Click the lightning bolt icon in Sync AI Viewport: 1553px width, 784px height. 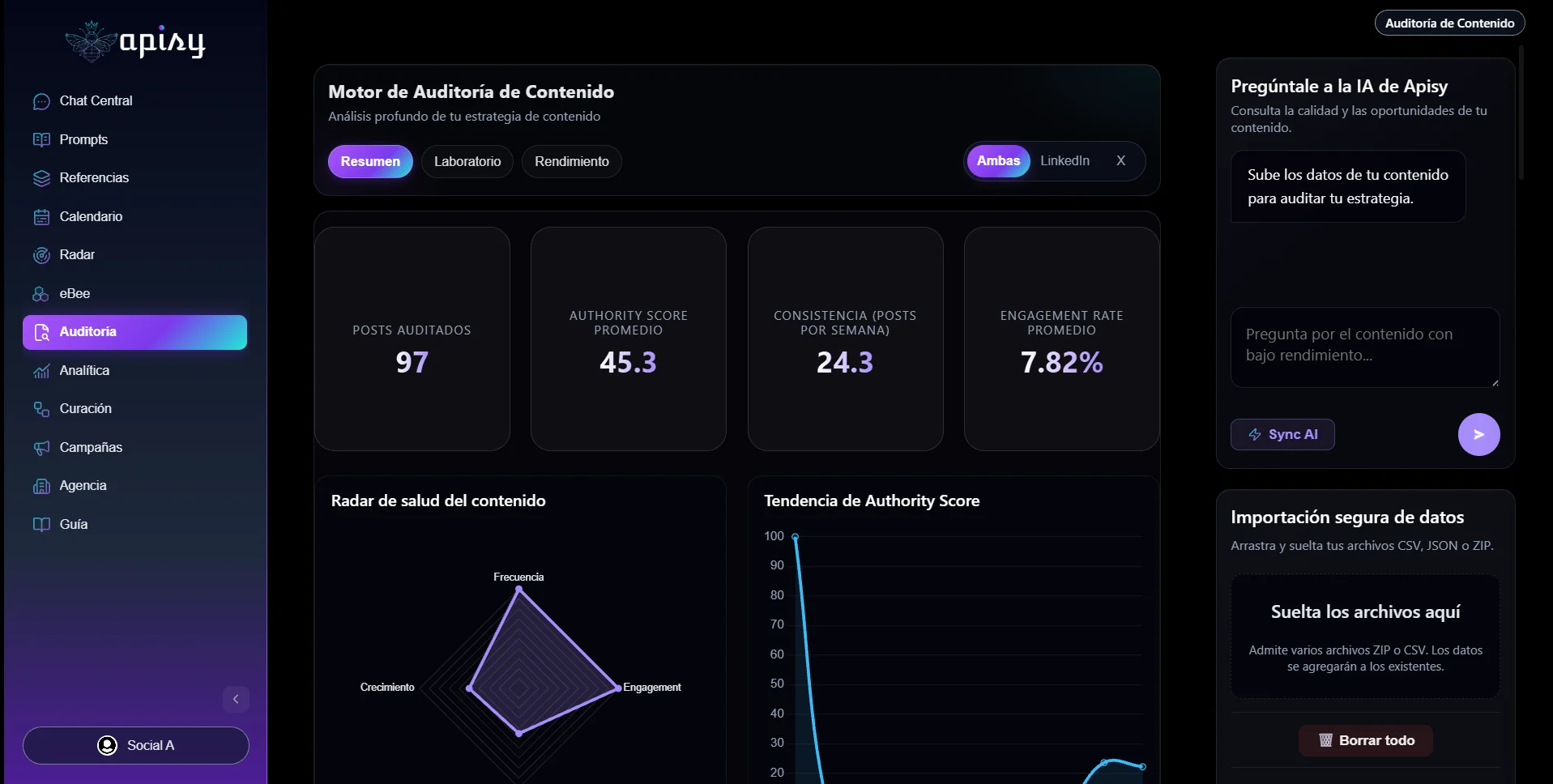1255,435
